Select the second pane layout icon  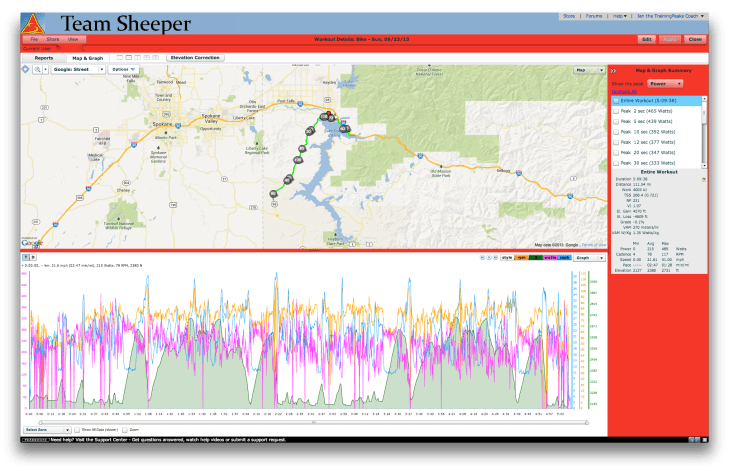click(131, 58)
